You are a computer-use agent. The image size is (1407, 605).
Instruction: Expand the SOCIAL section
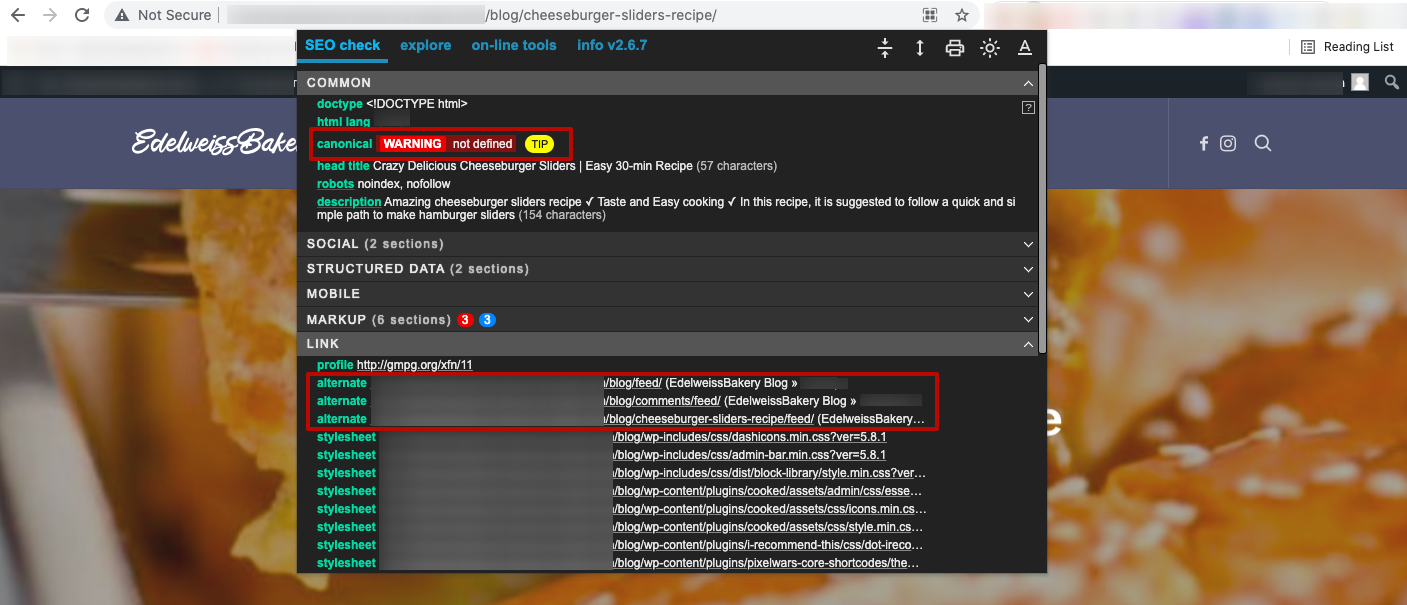[x=1028, y=244]
